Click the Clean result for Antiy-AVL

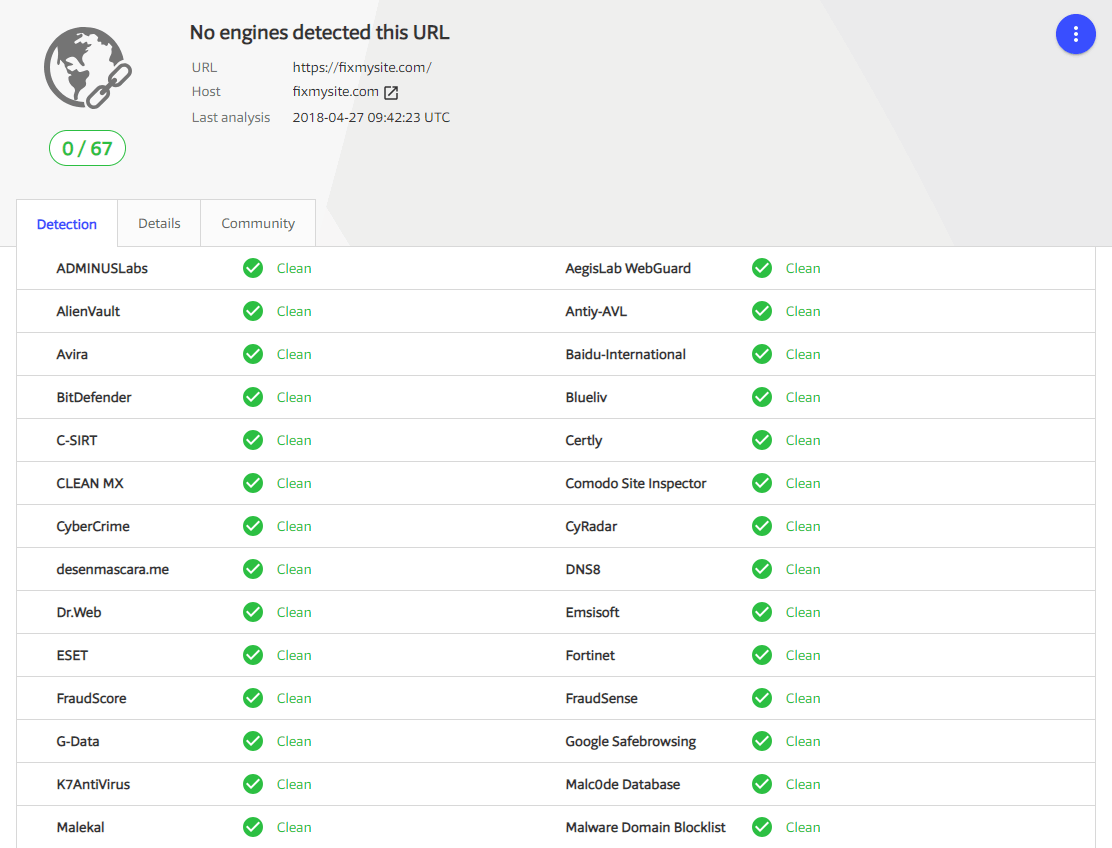pyautogui.click(x=803, y=311)
